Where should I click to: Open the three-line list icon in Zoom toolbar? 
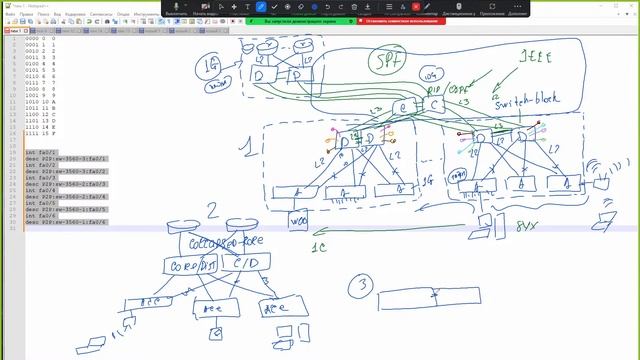[389, 7]
